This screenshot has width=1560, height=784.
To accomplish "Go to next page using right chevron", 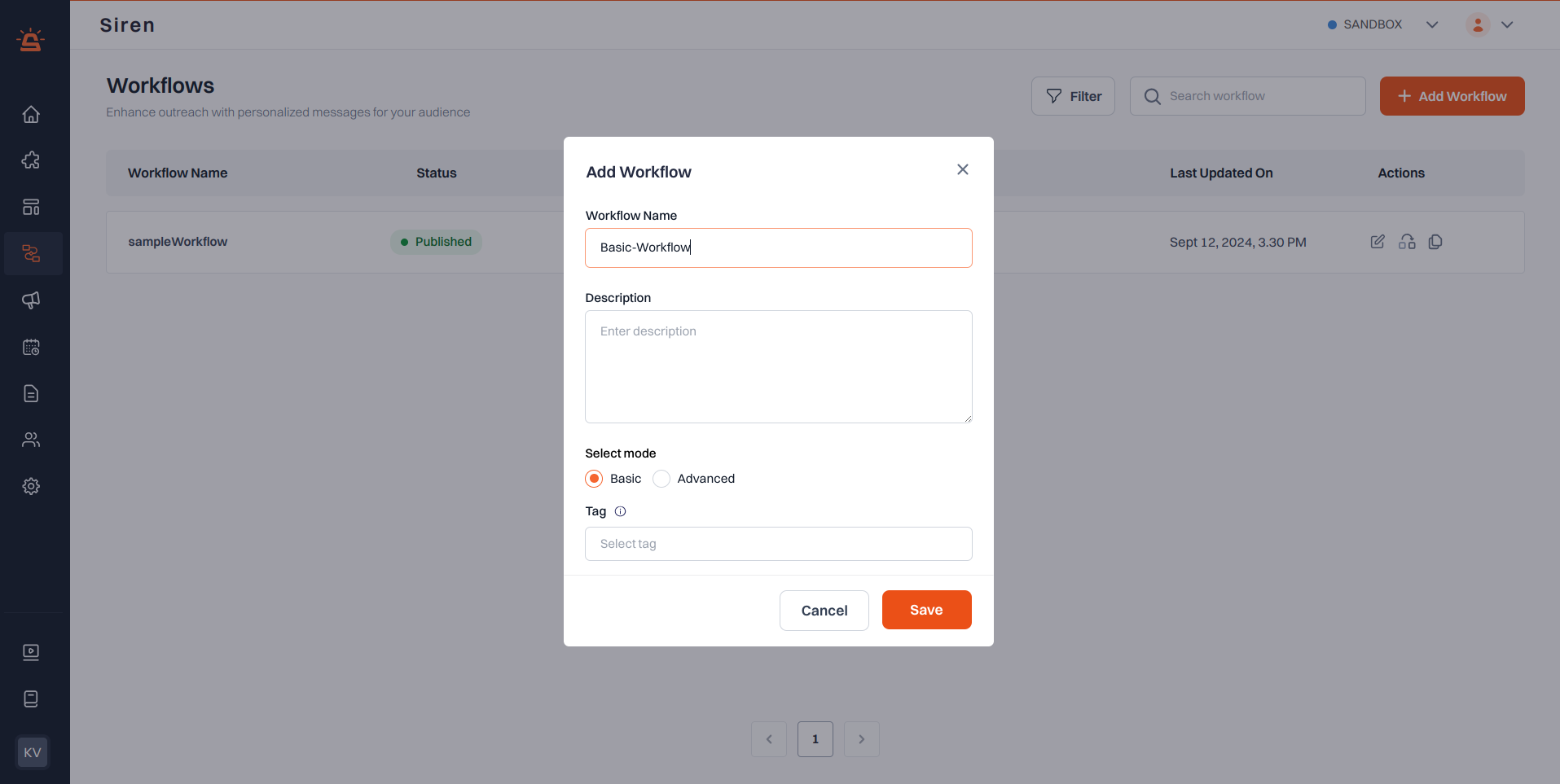I will (x=861, y=738).
